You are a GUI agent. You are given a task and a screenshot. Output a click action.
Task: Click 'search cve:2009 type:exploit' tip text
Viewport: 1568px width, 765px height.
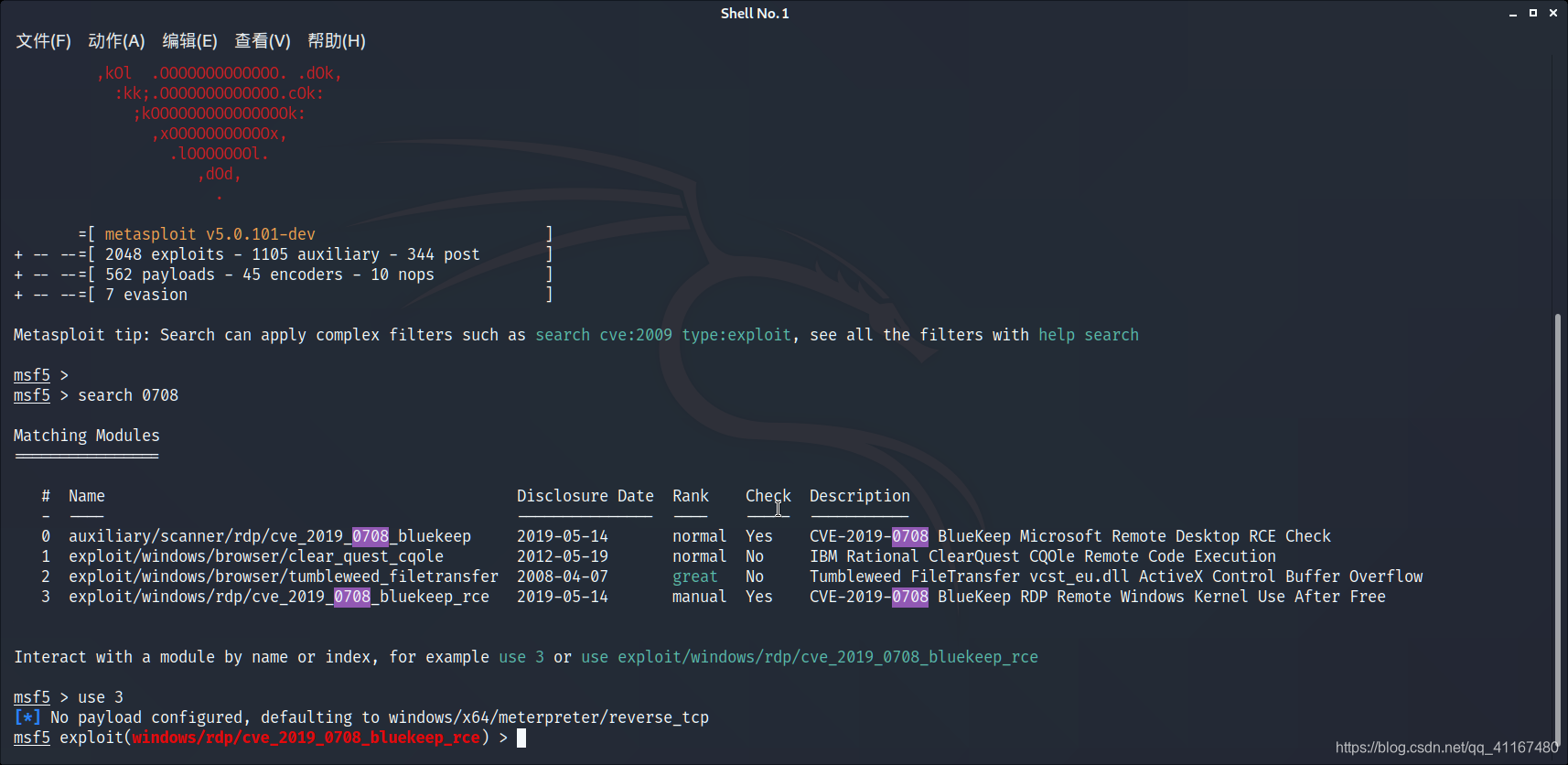tap(663, 335)
